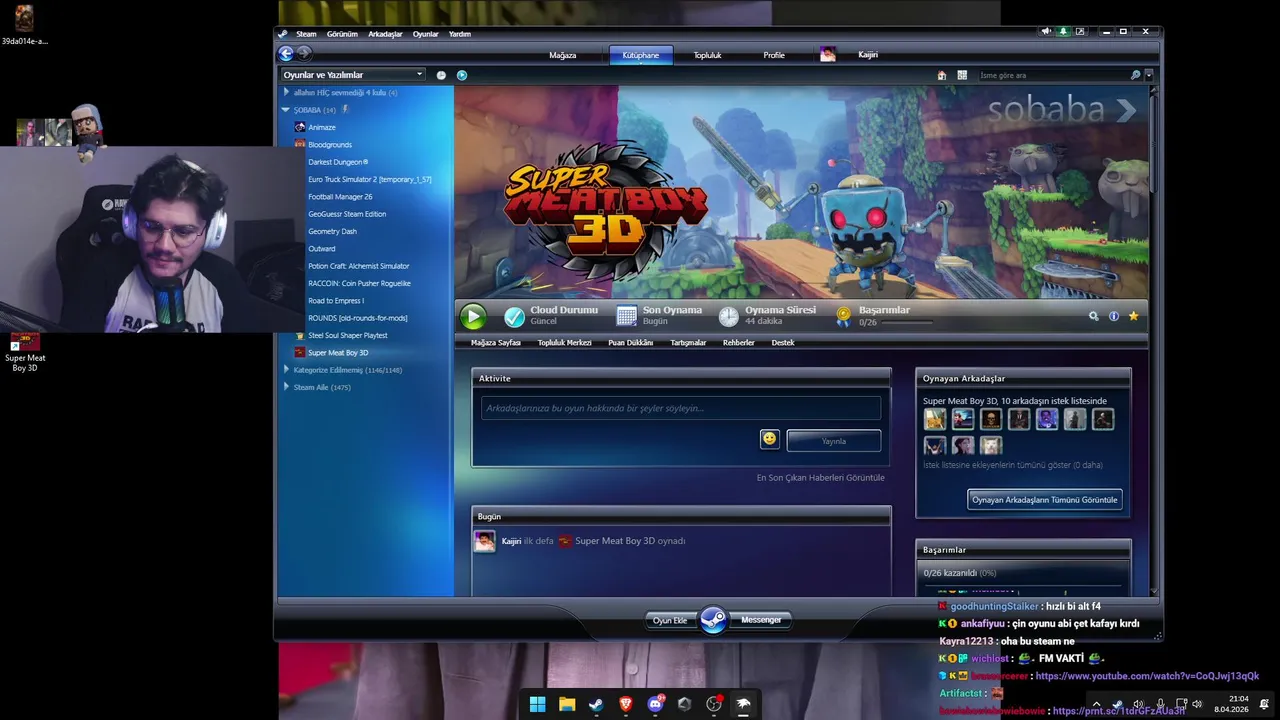The height and width of the screenshot is (720, 1280).
Task: Click the Başarımlar medal icon
Action: 843,317
